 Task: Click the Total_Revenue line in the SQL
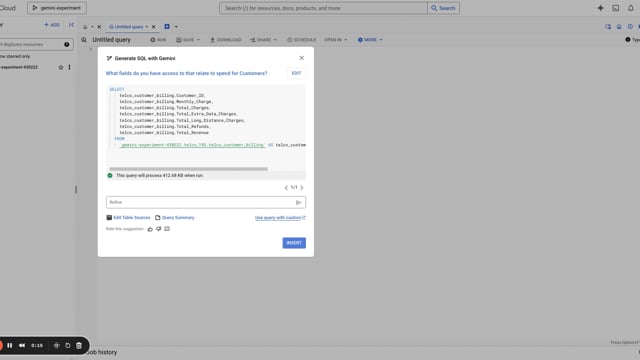[x=164, y=133]
